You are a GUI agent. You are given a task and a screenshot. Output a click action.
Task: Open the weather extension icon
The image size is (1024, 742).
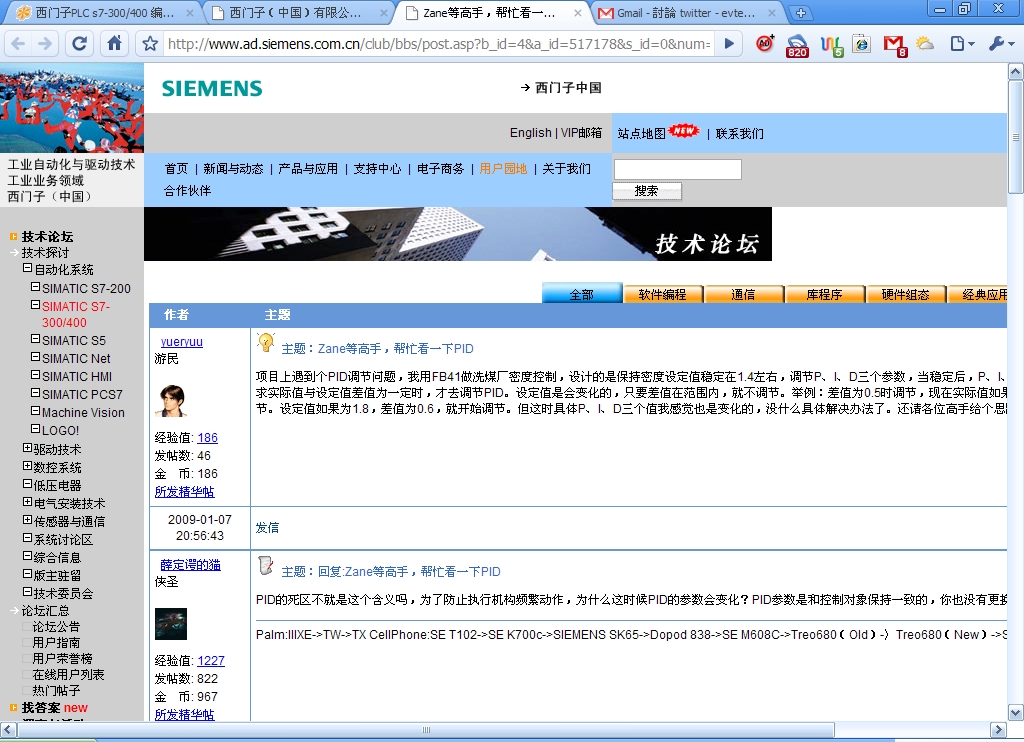(x=925, y=44)
